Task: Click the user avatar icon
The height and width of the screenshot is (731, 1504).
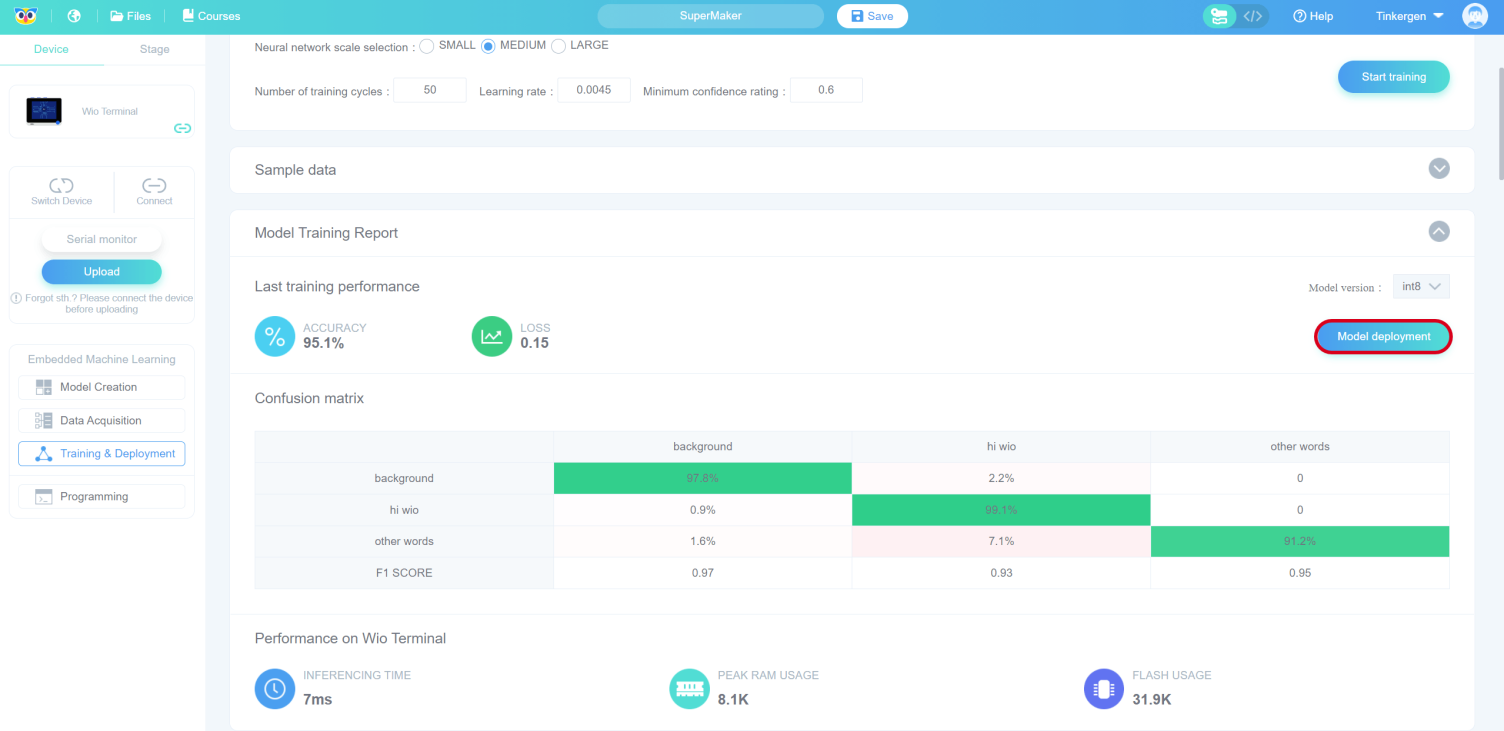Action: click(1475, 16)
